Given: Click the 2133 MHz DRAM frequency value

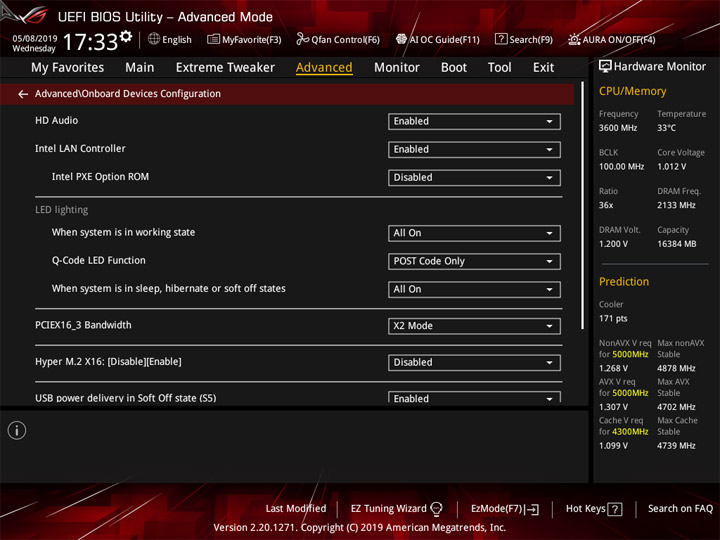Looking at the screenshot, I should pyautogui.click(x=676, y=205).
